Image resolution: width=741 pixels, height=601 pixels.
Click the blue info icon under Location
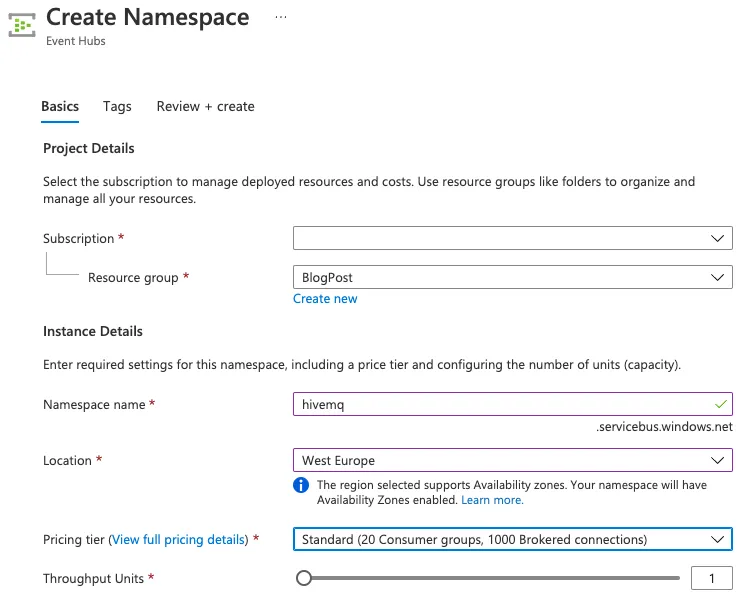tap(301, 485)
